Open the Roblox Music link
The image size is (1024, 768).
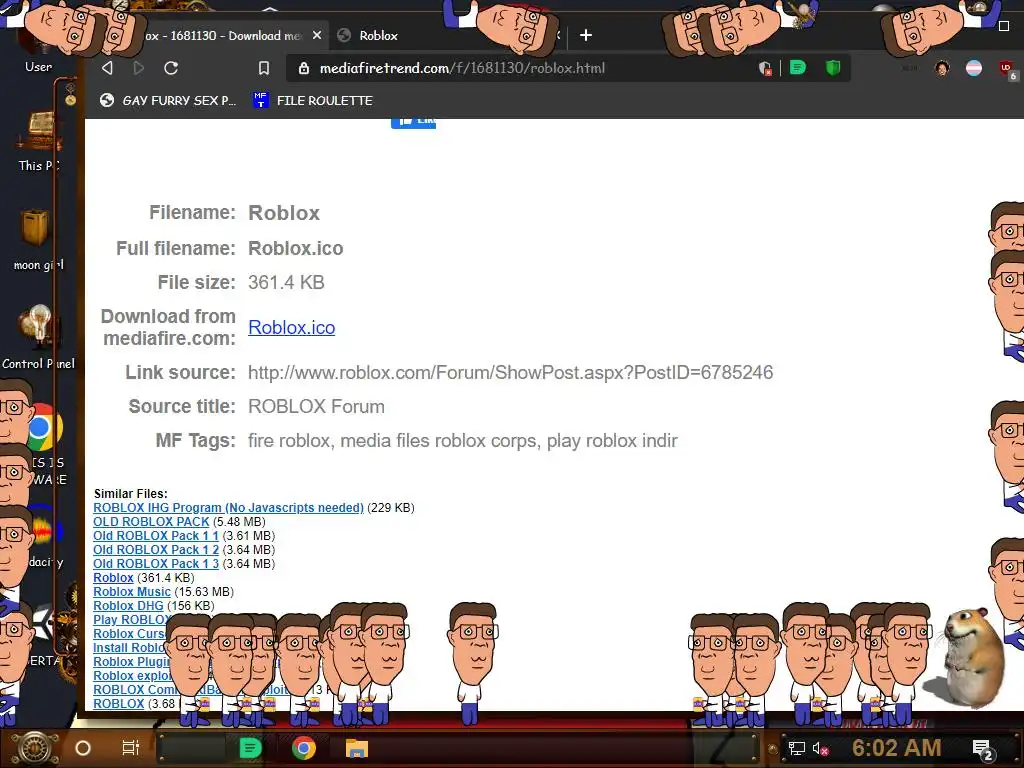click(132, 592)
